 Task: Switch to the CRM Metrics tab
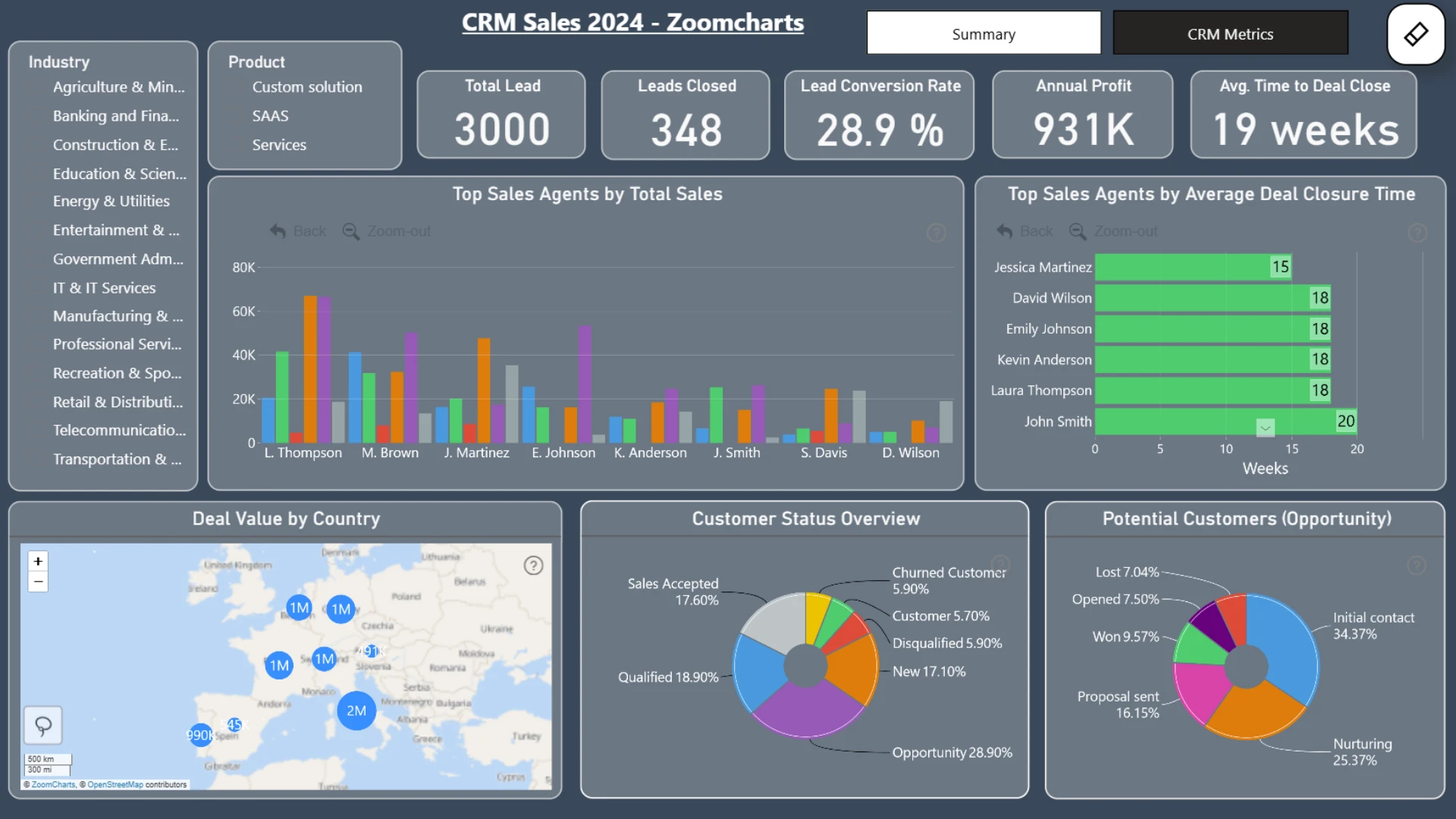(x=1230, y=33)
